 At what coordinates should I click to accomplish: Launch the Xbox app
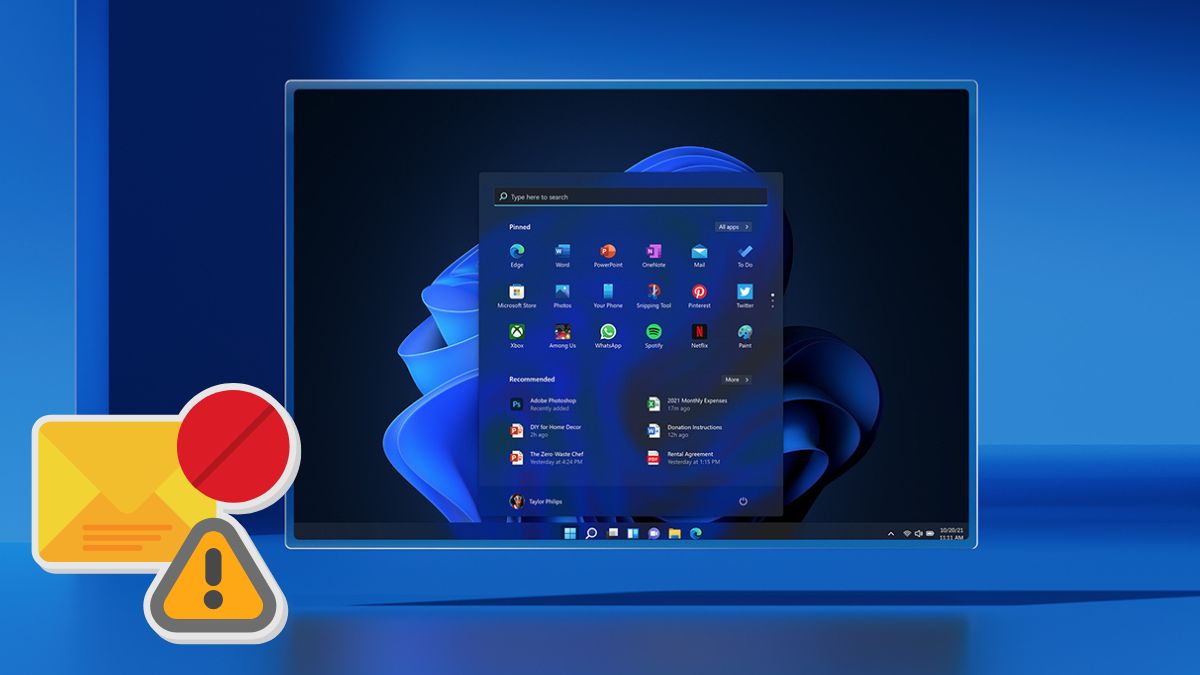517,336
